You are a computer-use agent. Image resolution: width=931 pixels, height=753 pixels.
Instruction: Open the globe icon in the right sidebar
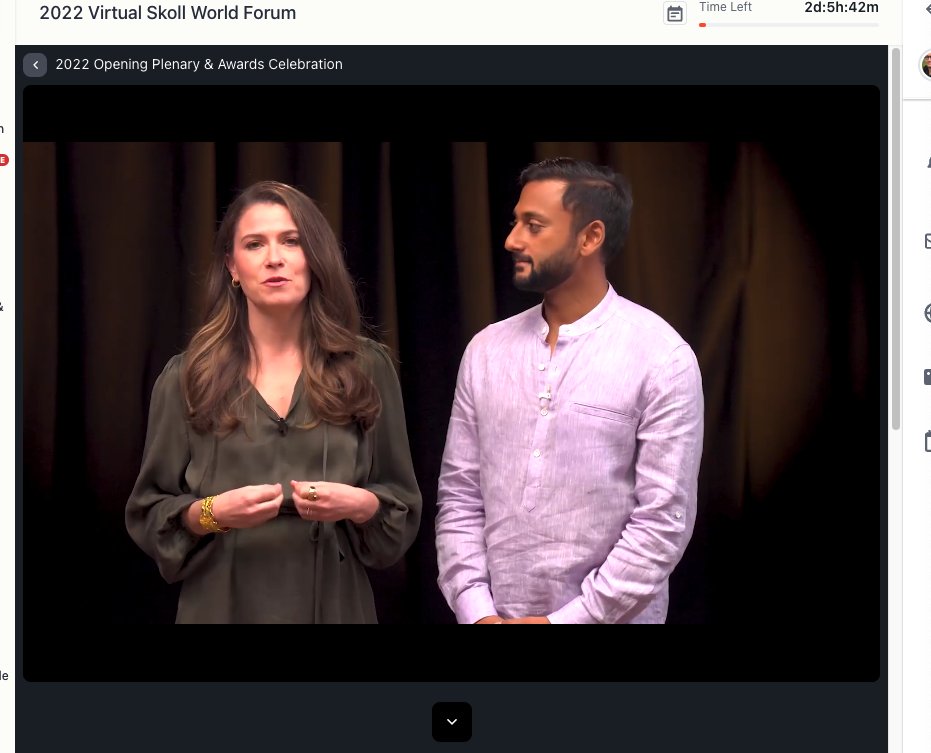click(x=927, y=313)
